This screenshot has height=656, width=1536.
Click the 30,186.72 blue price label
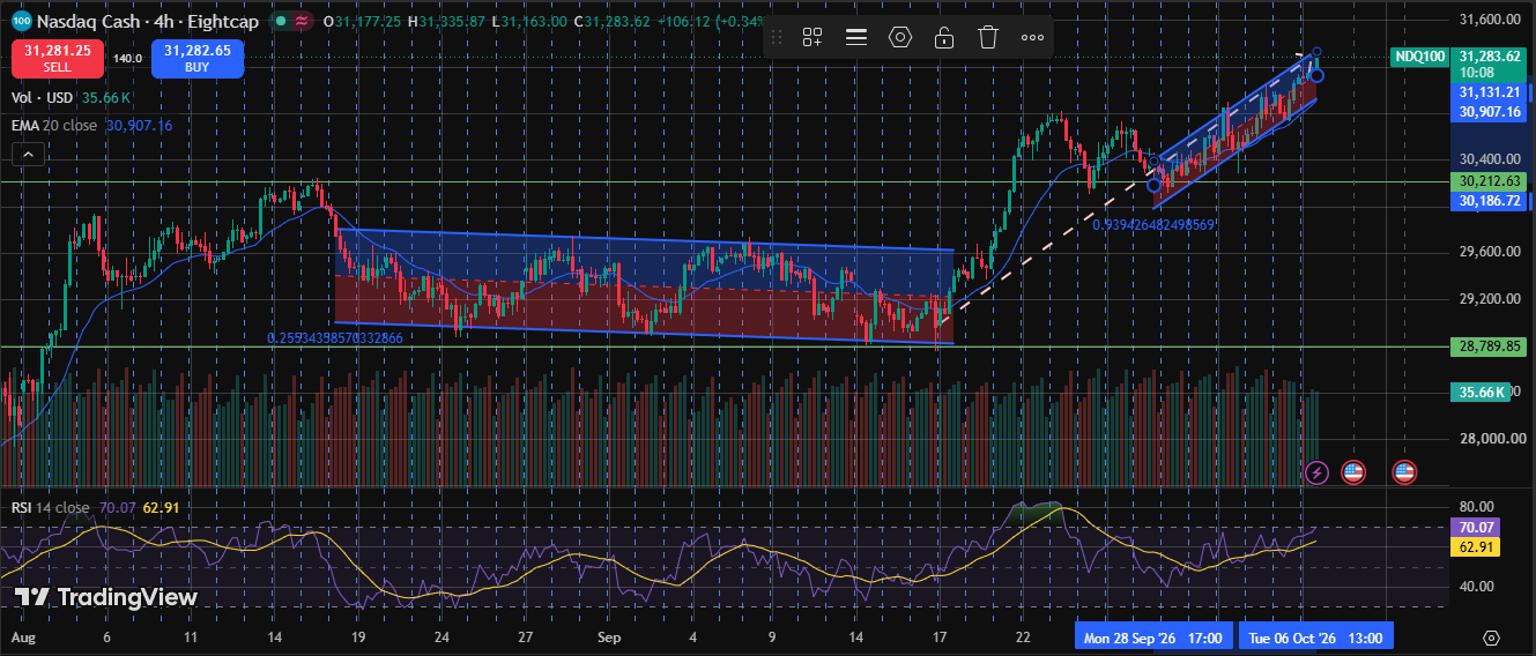(1489, 201)
